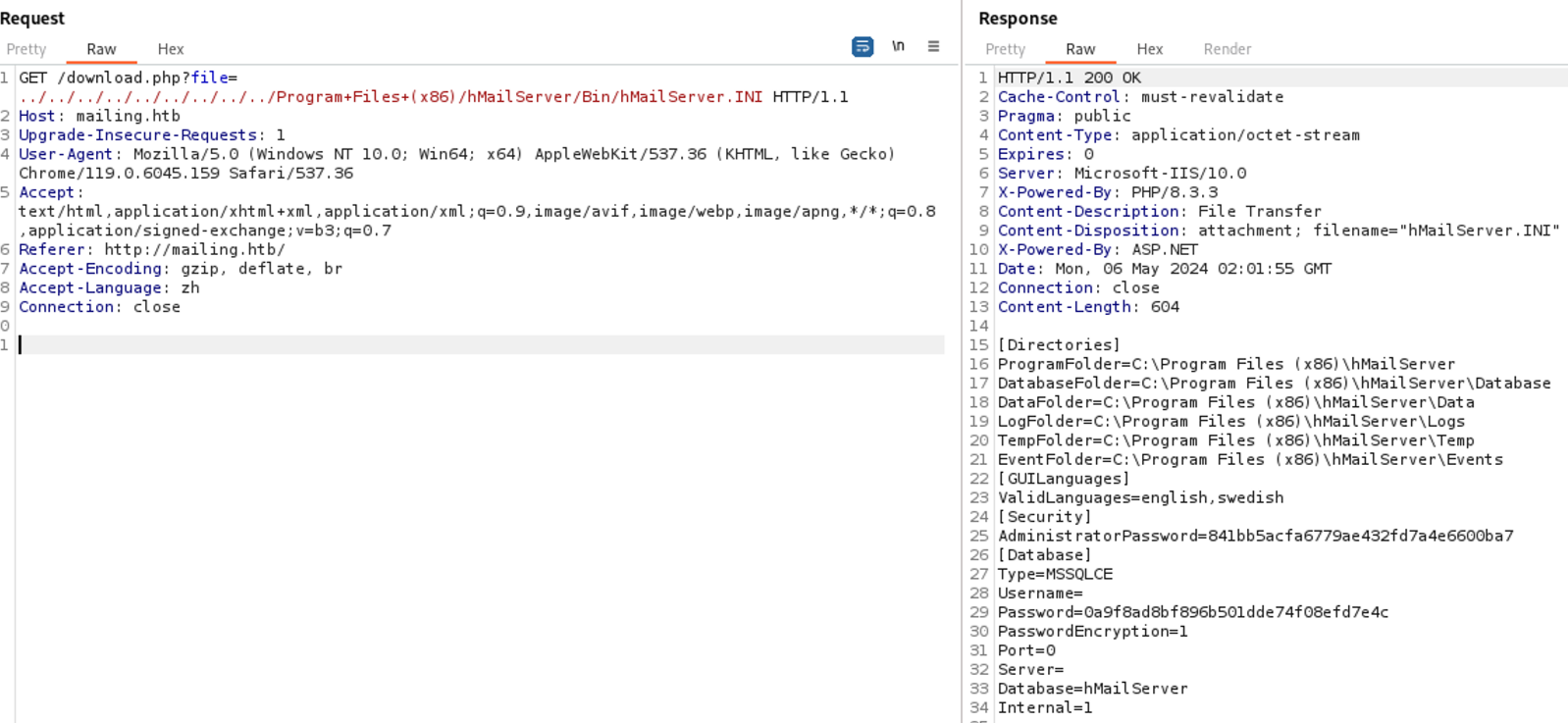Open the Render tab in Response panel

[x=1228, y=49]
